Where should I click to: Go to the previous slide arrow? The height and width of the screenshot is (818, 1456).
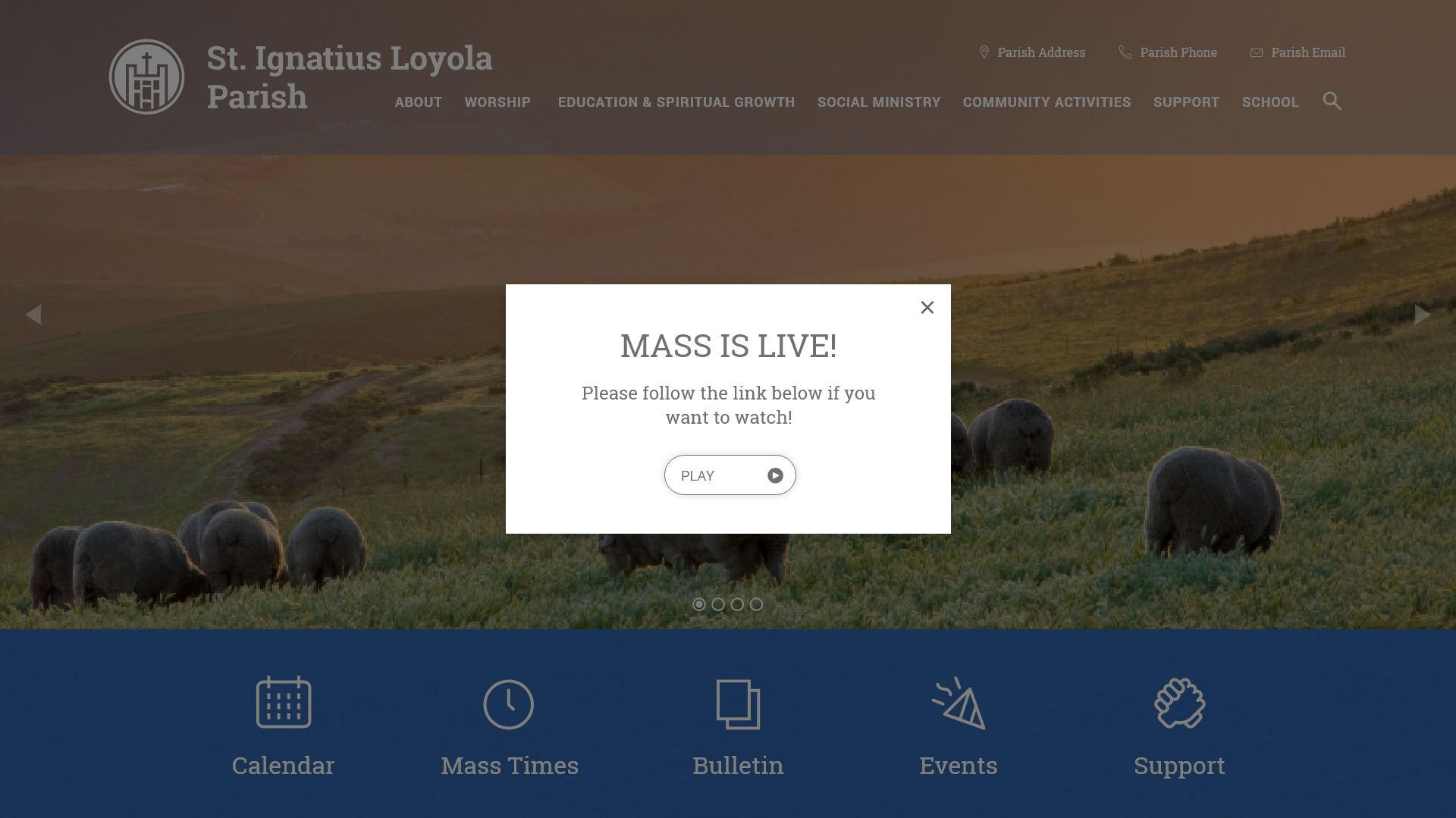[33, 315]
